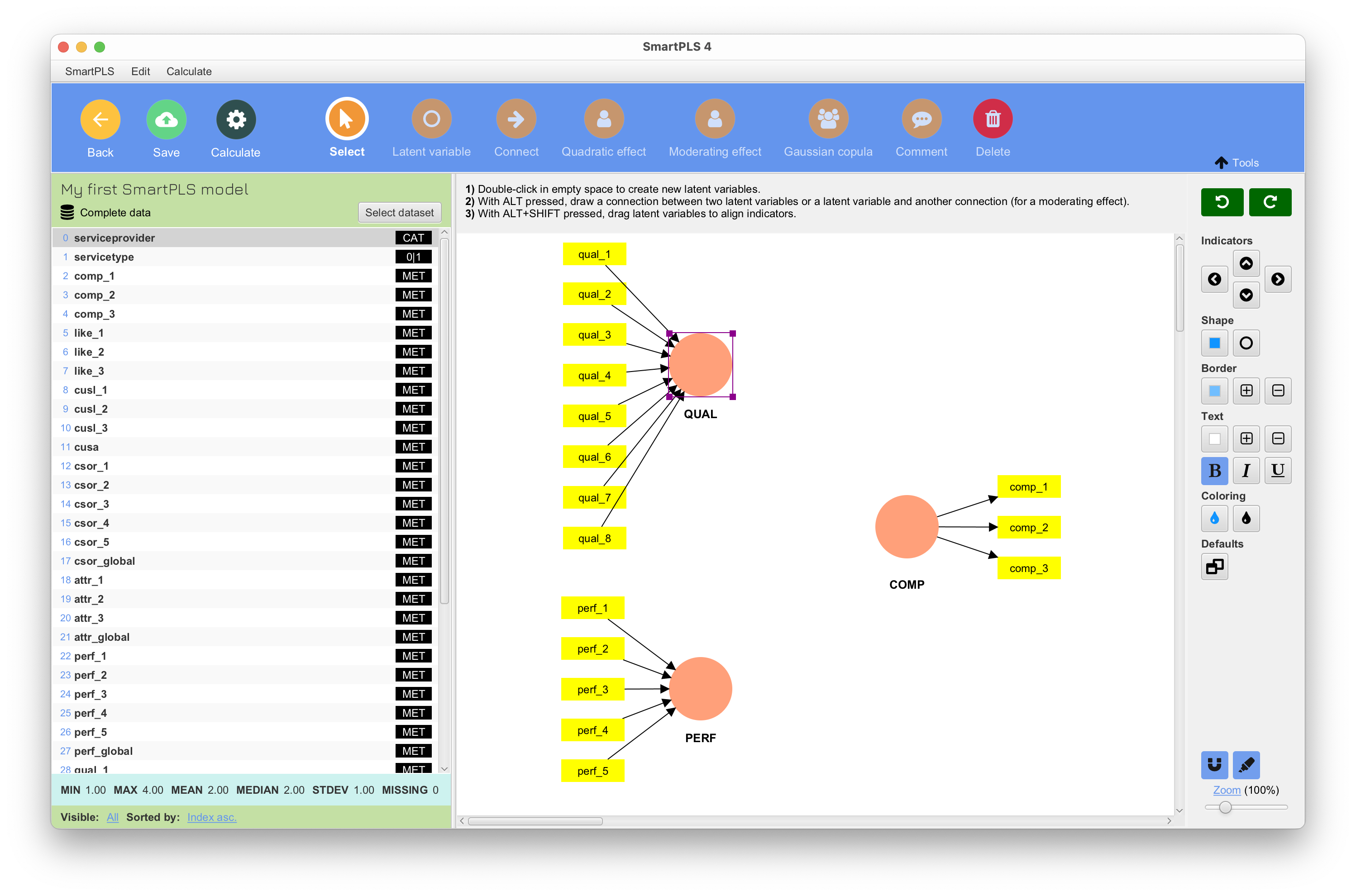Viewport: 1356px width, 896px height.
Task: Select the cusa variable row
Action: coord(246,447)
